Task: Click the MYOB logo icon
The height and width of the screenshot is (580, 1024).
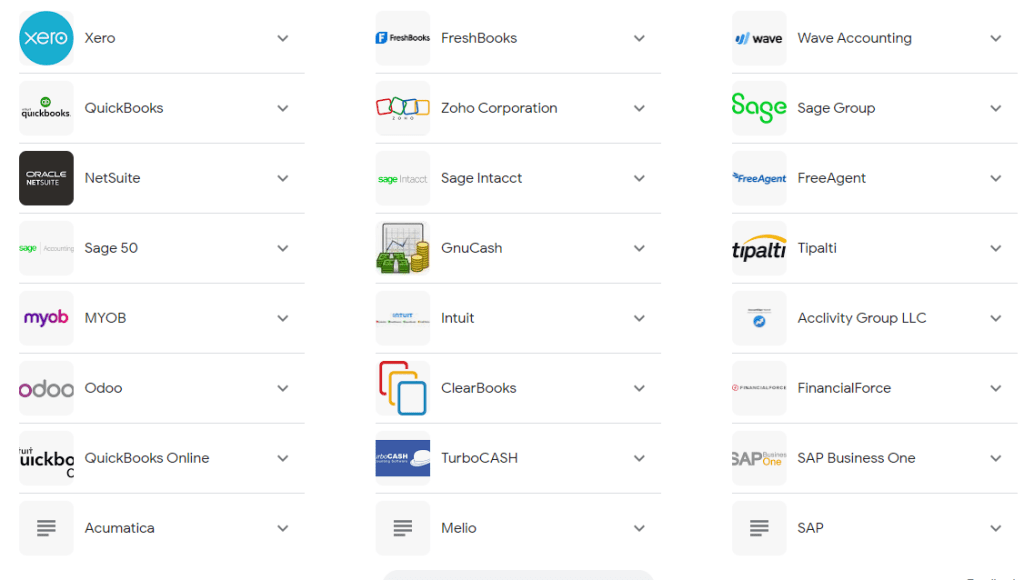Action: [x=46, y=318]
